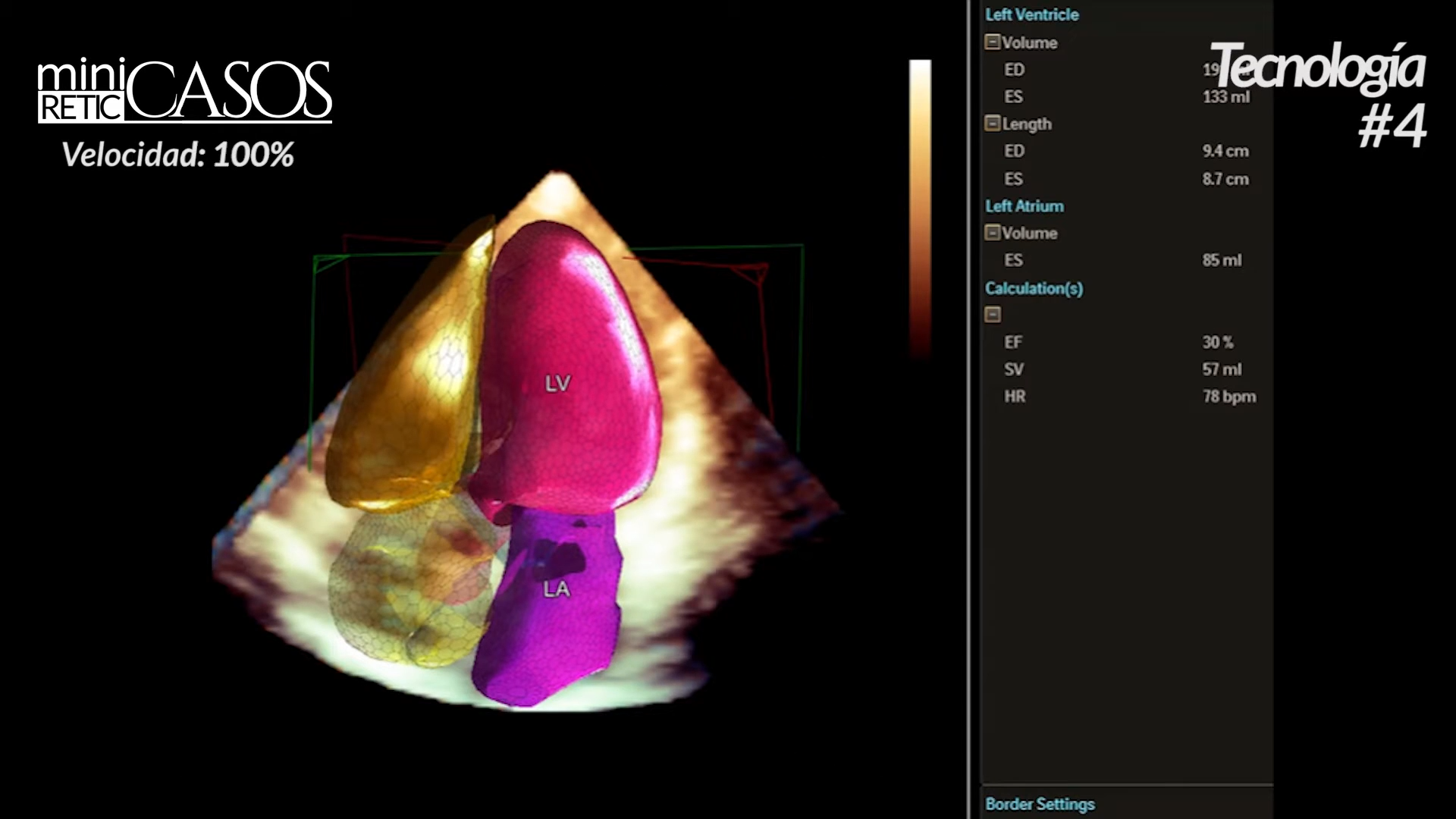The image size is (1456, 819).
Task: Click the grayscale color map bar
Action: (920, 209)
